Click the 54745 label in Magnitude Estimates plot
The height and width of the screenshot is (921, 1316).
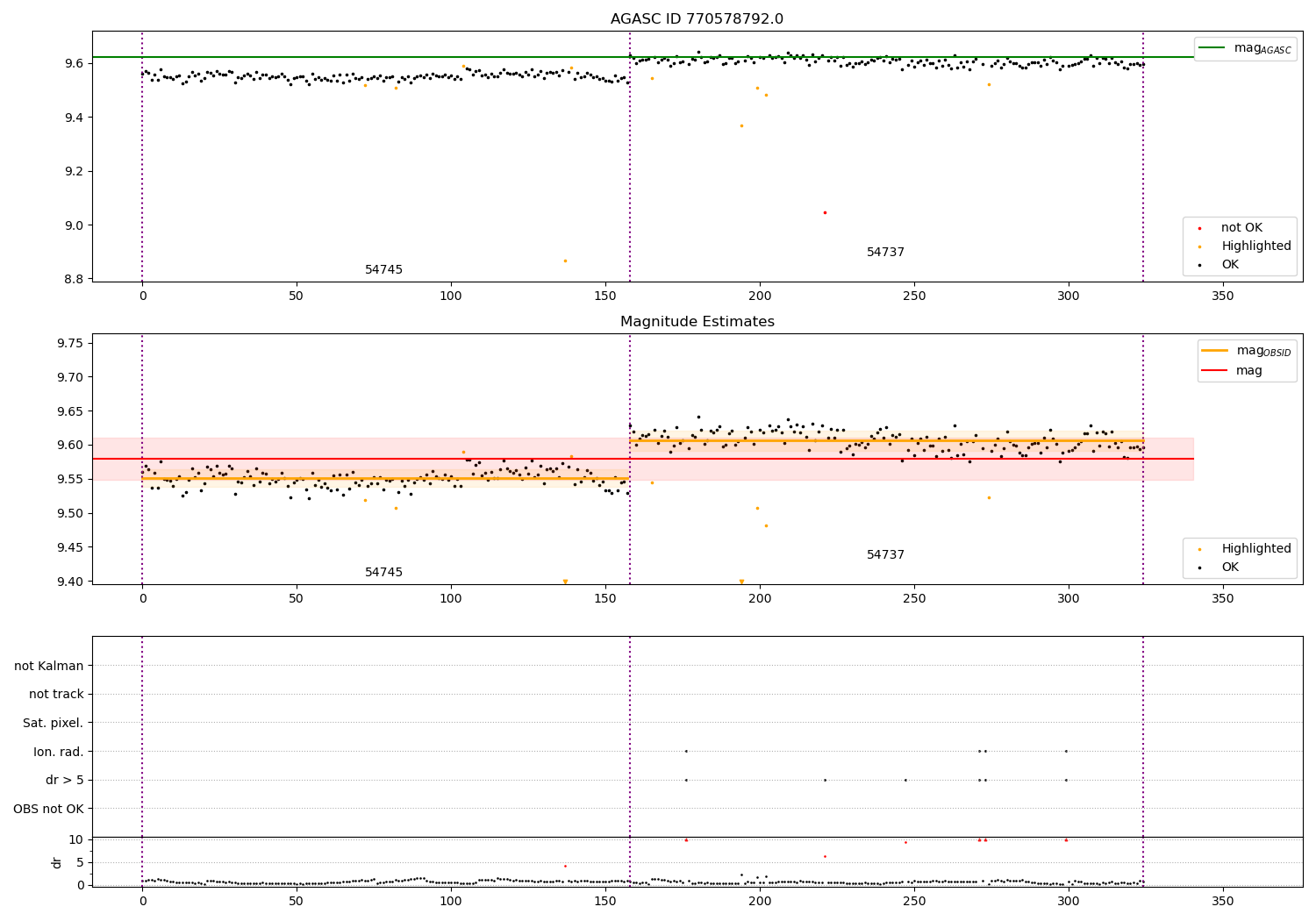tap(383, 573)
